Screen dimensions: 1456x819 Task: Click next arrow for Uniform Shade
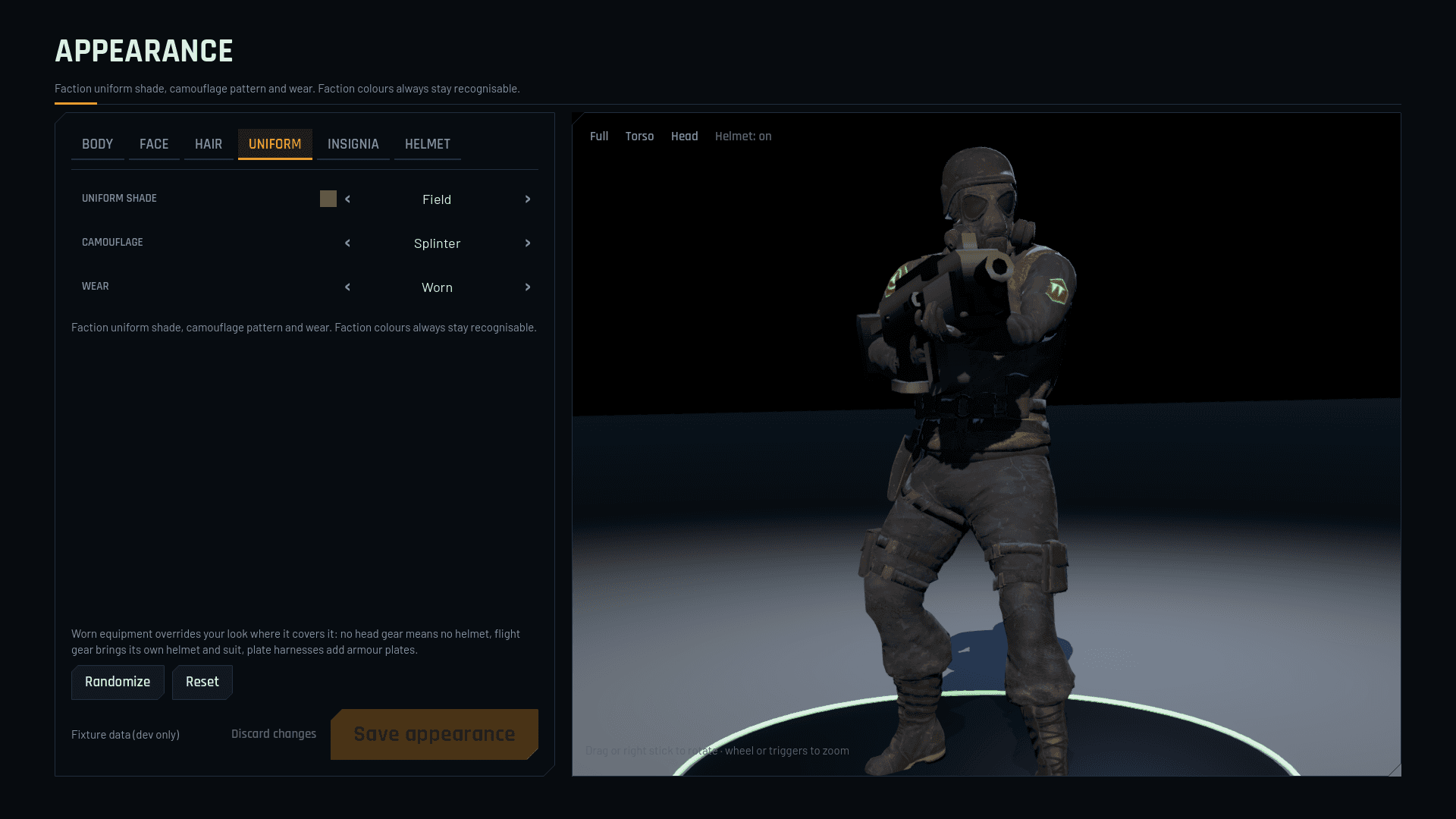[x=528, y=199]
